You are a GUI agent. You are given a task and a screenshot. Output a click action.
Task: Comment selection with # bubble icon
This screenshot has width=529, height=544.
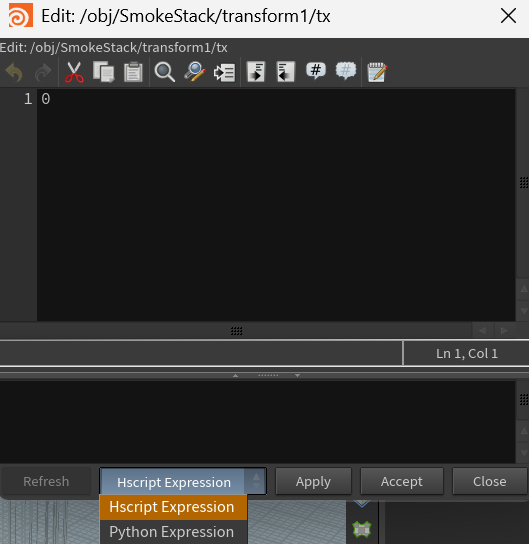(x=316, y=71)
